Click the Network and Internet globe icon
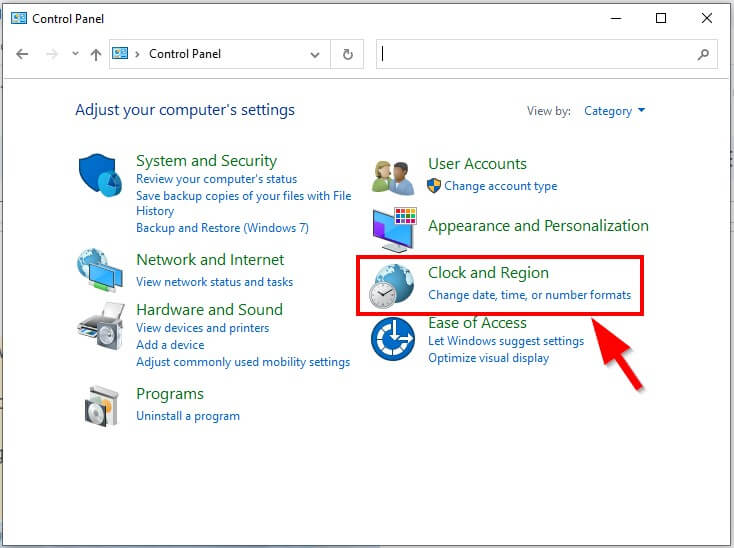This screenshot has width=734, height=548. point(100,270)
